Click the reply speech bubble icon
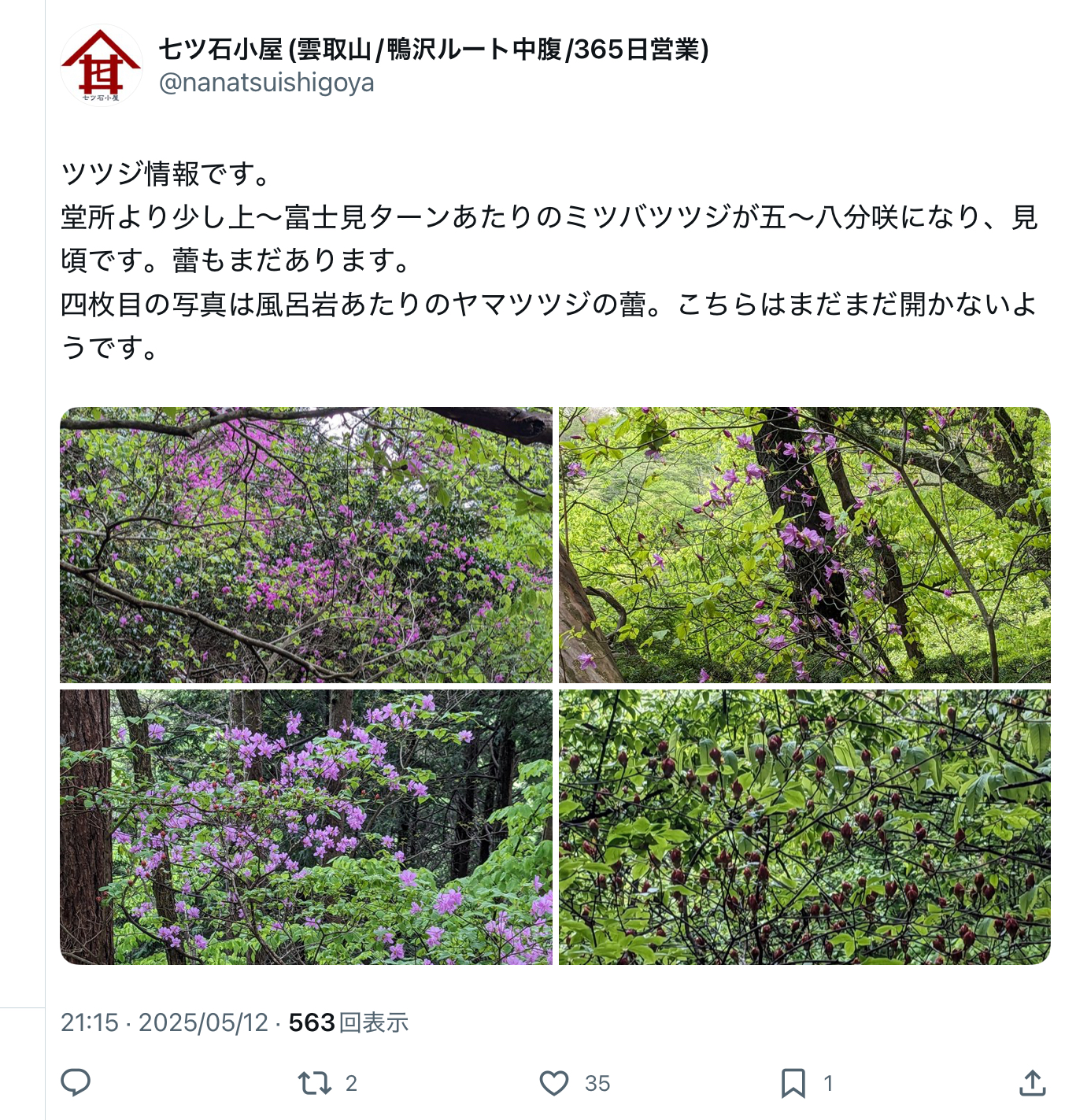The image size is (1065, 1120). tap(76, 1083)
